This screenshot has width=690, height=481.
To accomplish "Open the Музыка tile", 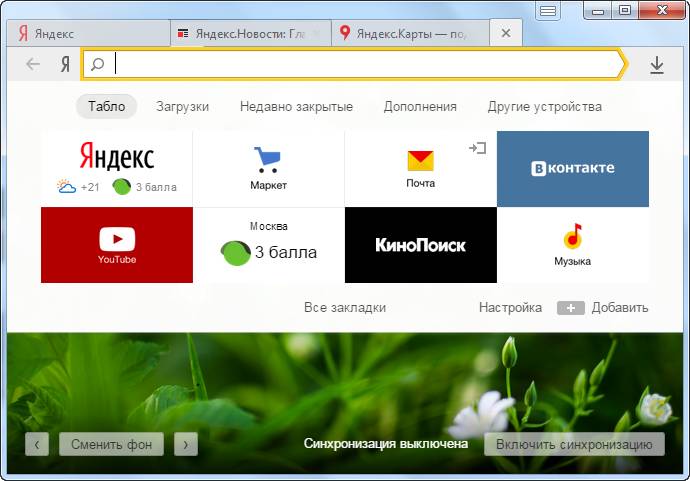I will (572, 245).
